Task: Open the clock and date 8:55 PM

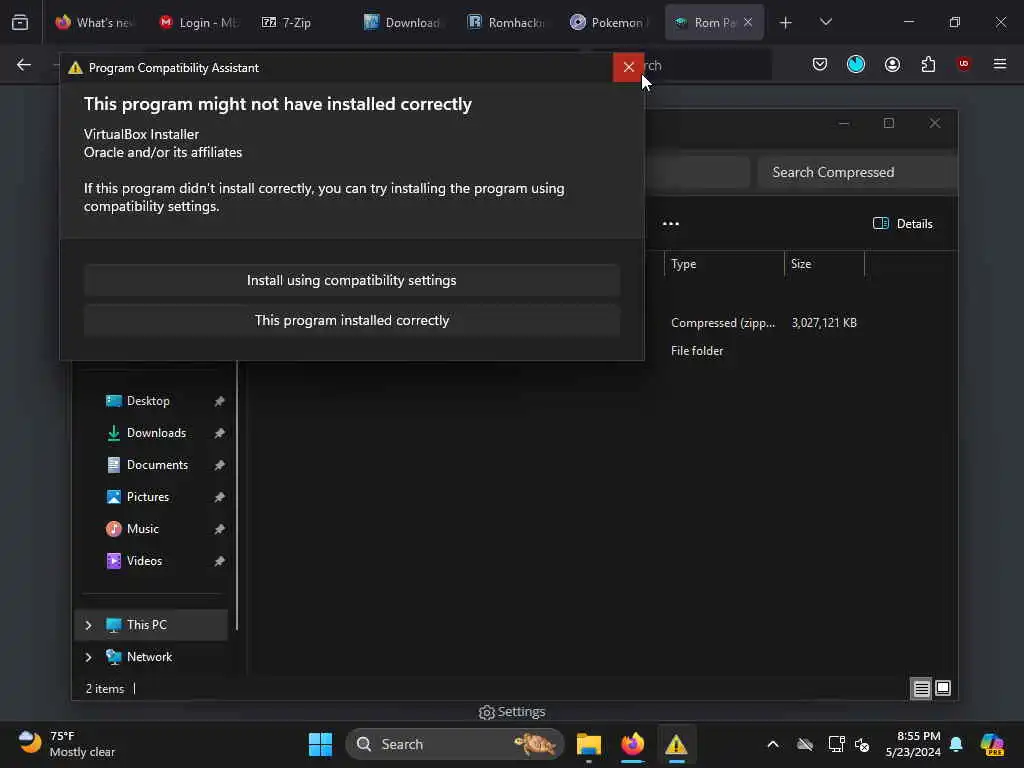Action: click(913, 744)
